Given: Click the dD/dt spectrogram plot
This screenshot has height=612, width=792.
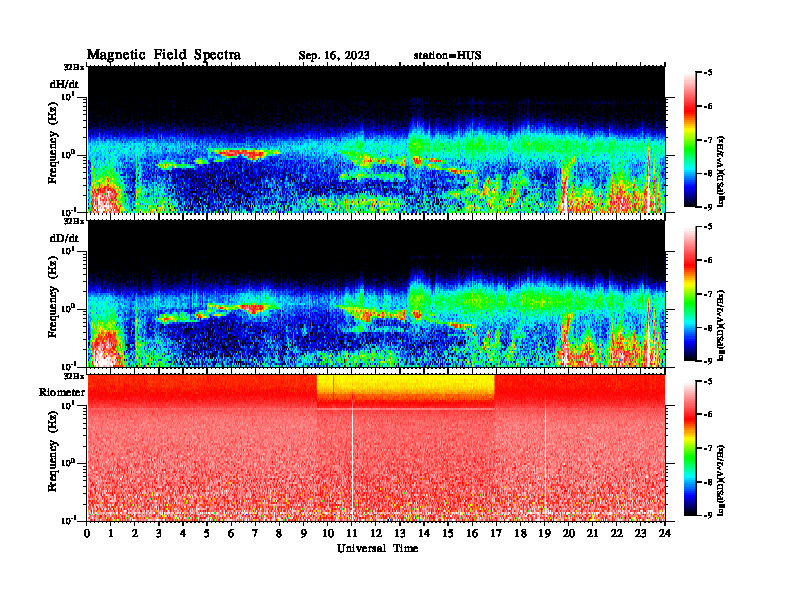Looking at the screenshot, I should click(376, 294).
